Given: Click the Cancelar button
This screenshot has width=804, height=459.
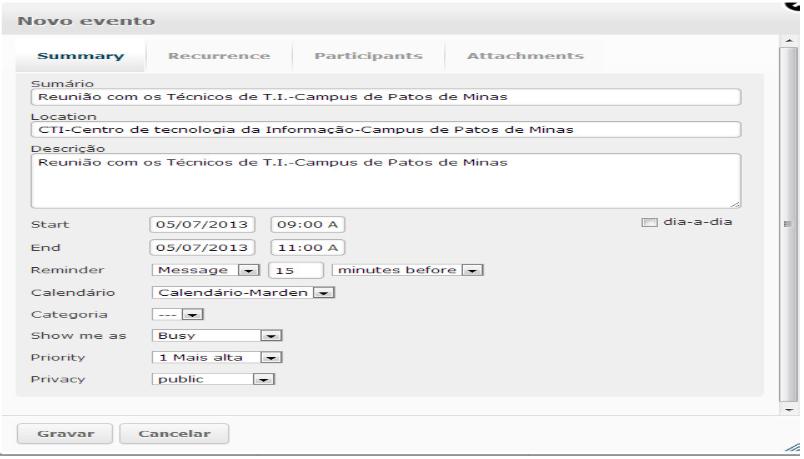Looking at the screenshot, I should 174,434.
